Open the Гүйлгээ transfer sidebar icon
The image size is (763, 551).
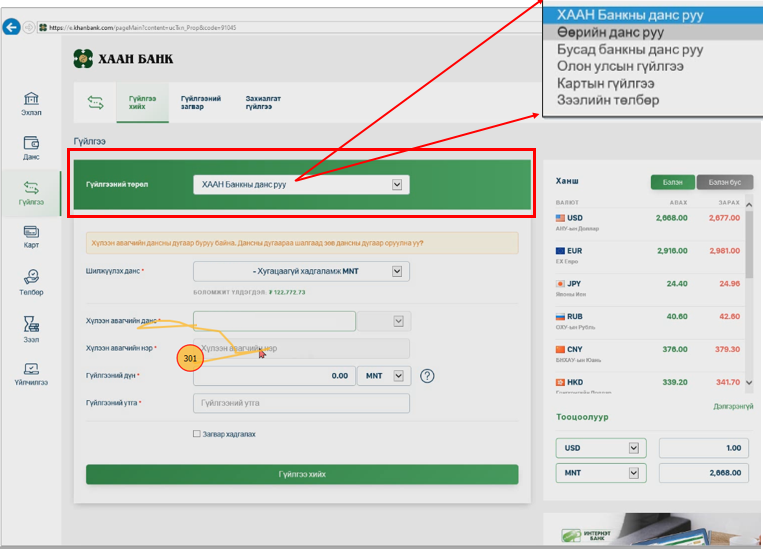[x=31, y=193]
